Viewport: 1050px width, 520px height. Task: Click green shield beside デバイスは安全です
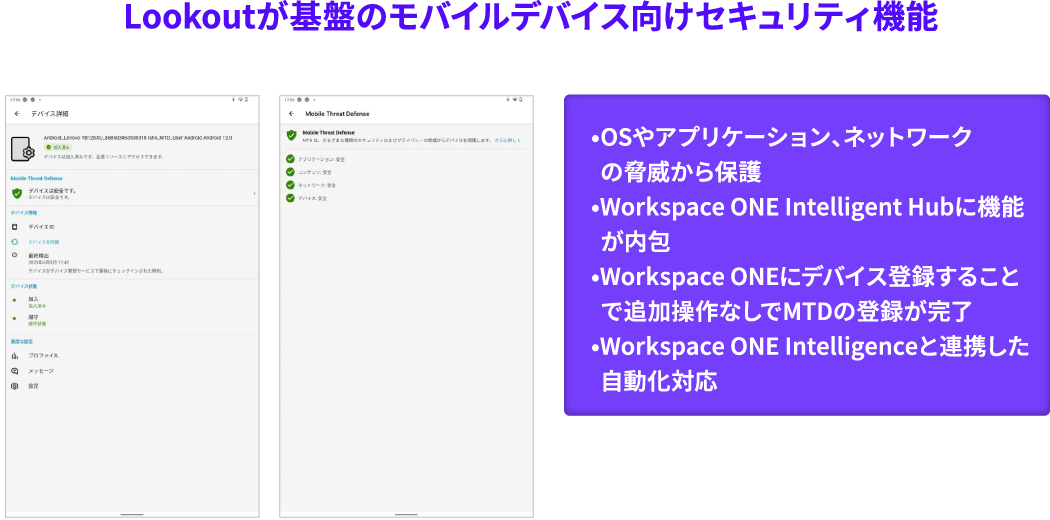[17, 193]
